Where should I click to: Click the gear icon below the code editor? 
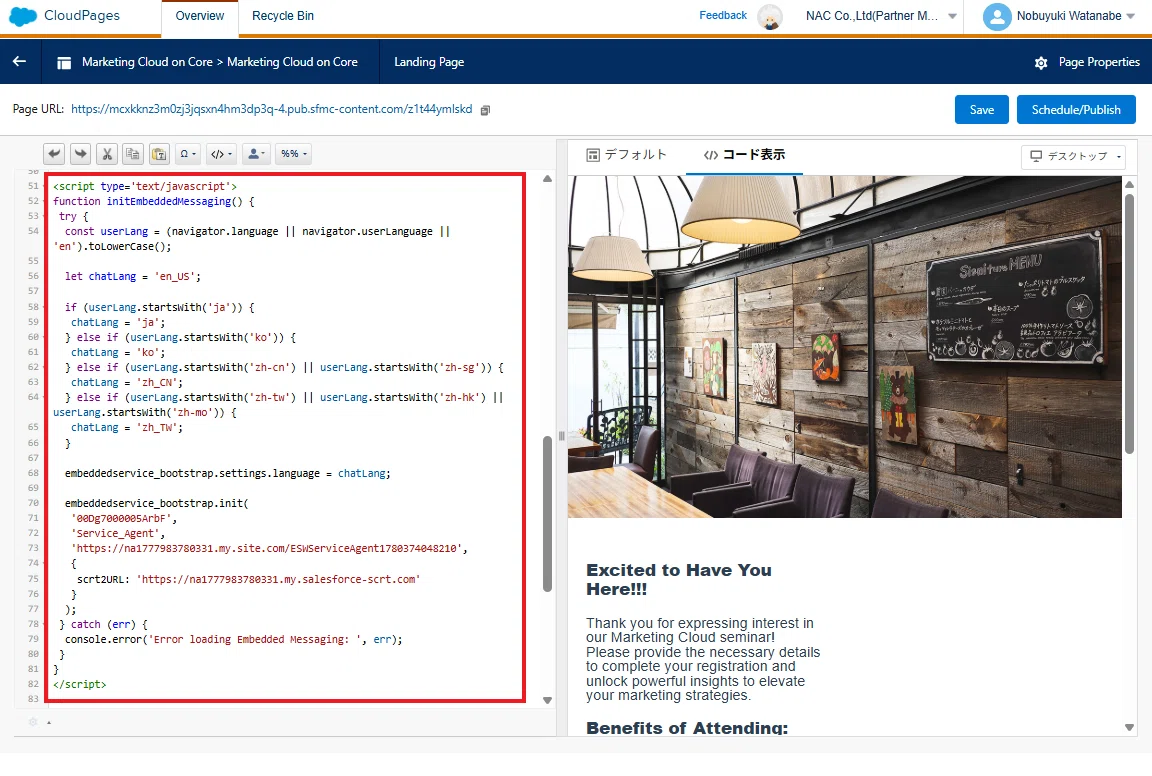33,722
